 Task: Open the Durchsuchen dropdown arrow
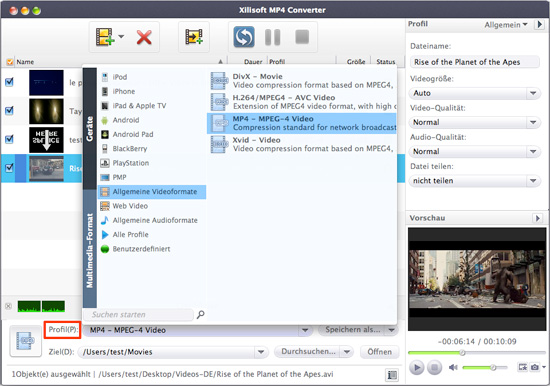347,352
